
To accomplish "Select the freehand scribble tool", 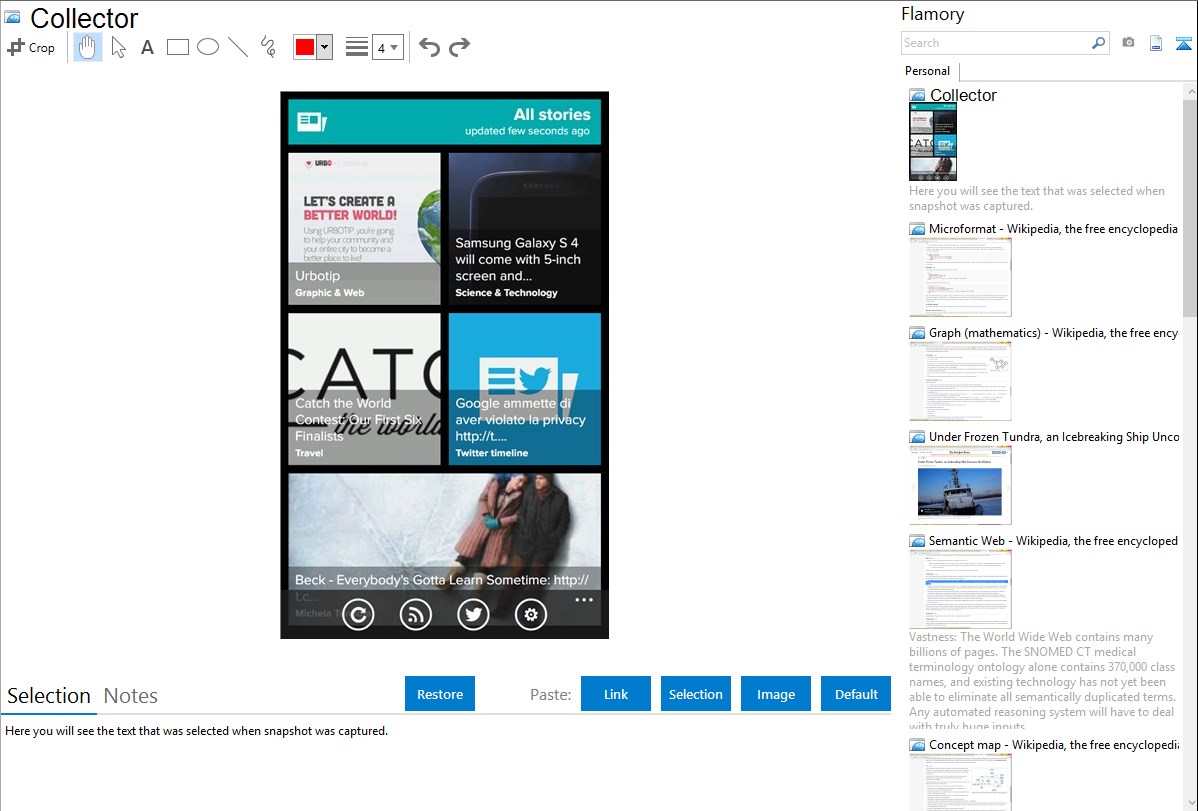I will click(268, 47).
